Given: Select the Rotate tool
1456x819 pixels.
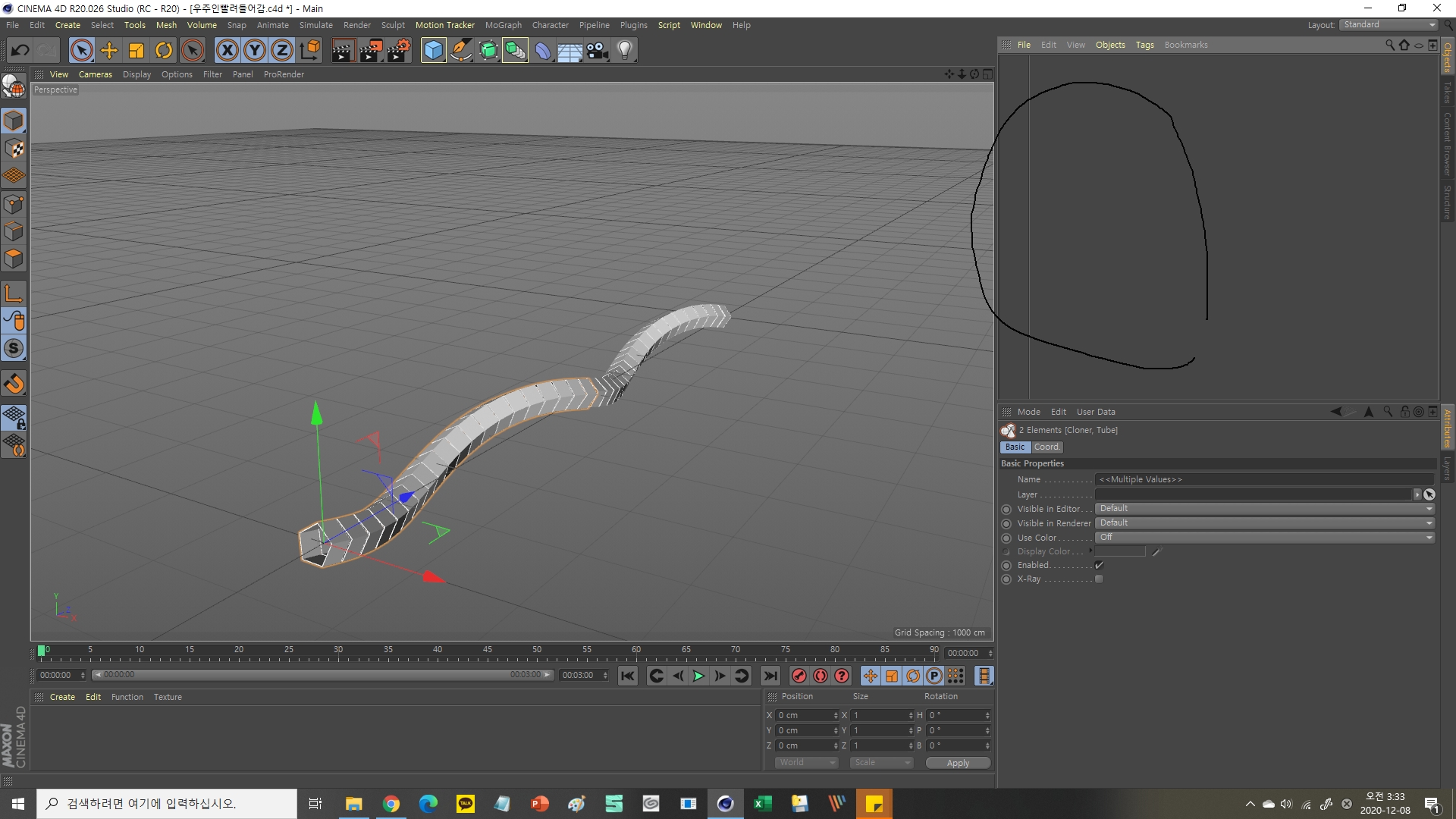Looking at the screenshot, I should click(164, 51).
